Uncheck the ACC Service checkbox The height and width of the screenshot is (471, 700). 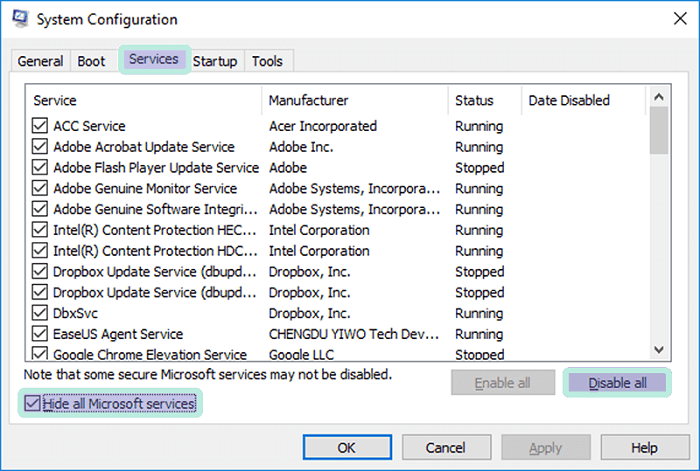point(40,126)
